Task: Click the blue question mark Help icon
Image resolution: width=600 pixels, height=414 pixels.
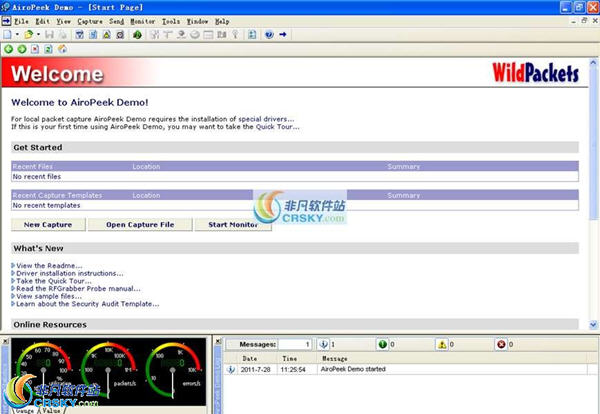Action: [269, 35]
